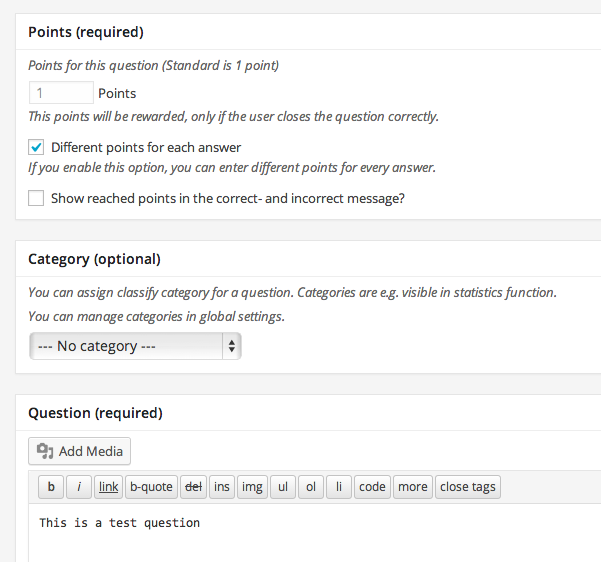Click the Points number input field

coord(60,93)
